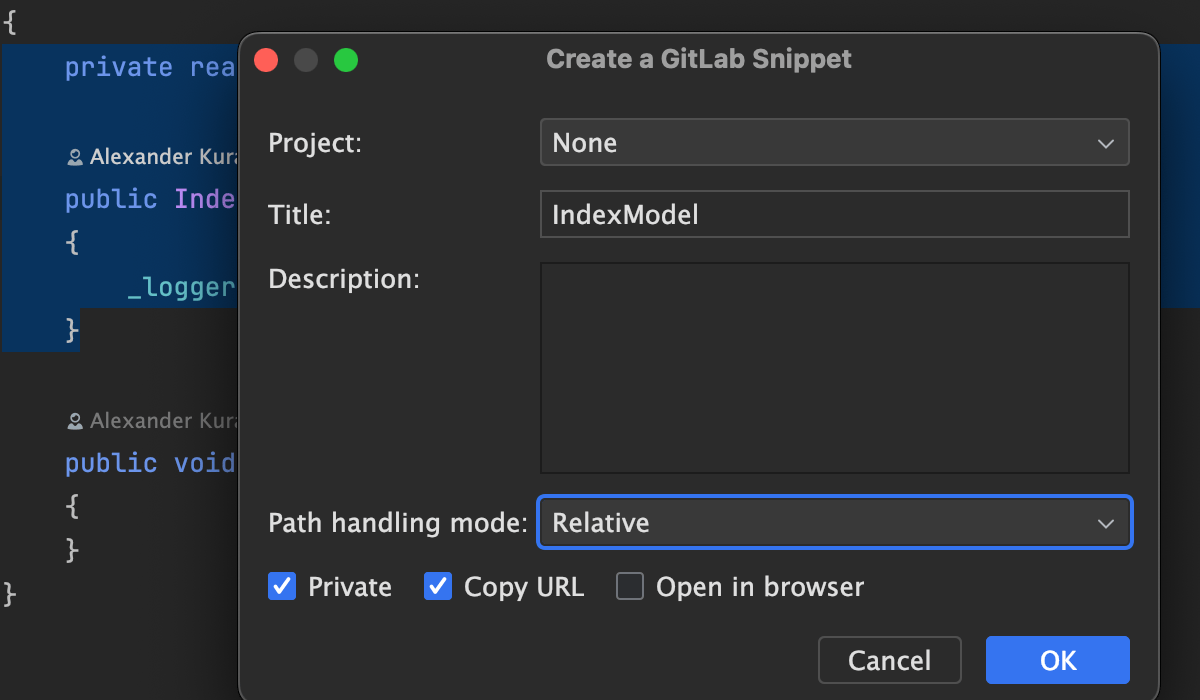Screen dimensions: 1200x700
Task: Enable the Open in browser checkbox
Action: click(630, 587)
